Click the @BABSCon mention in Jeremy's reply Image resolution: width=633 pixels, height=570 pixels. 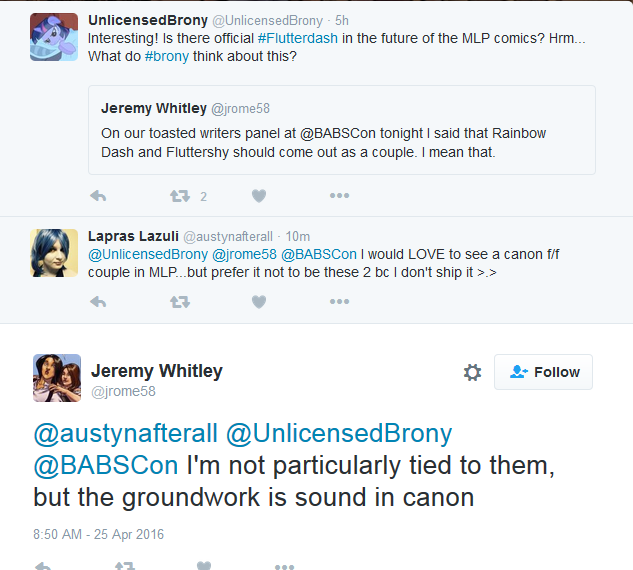pos(106,465)
